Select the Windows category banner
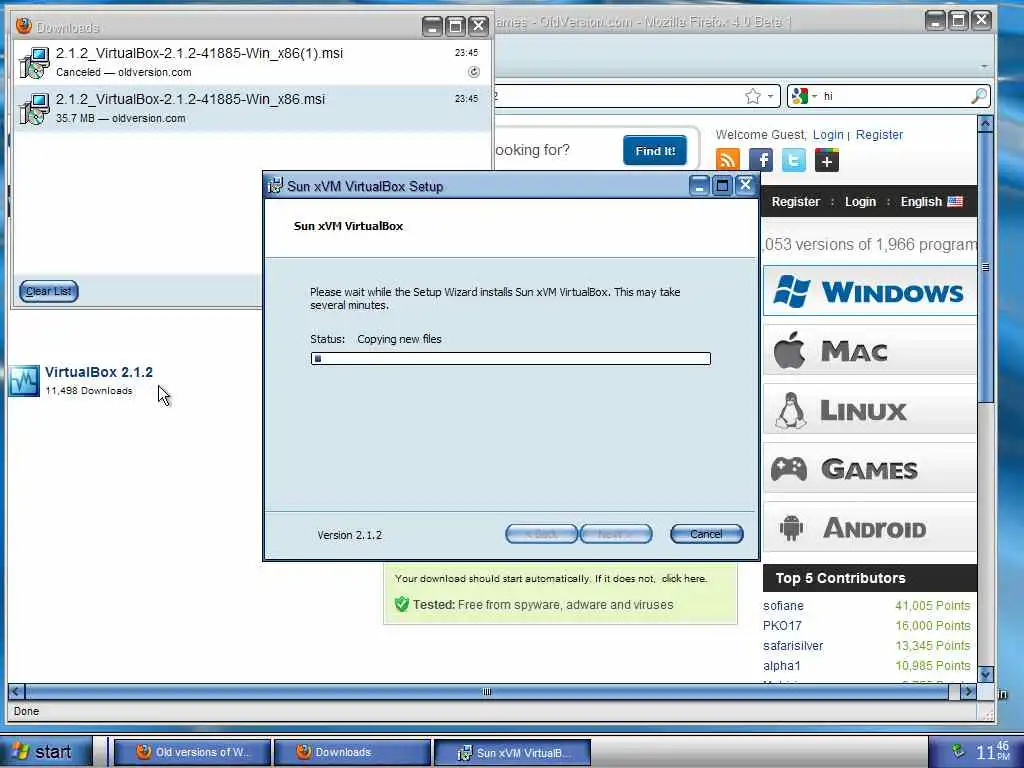1024x768 pixels. point(870,291)
